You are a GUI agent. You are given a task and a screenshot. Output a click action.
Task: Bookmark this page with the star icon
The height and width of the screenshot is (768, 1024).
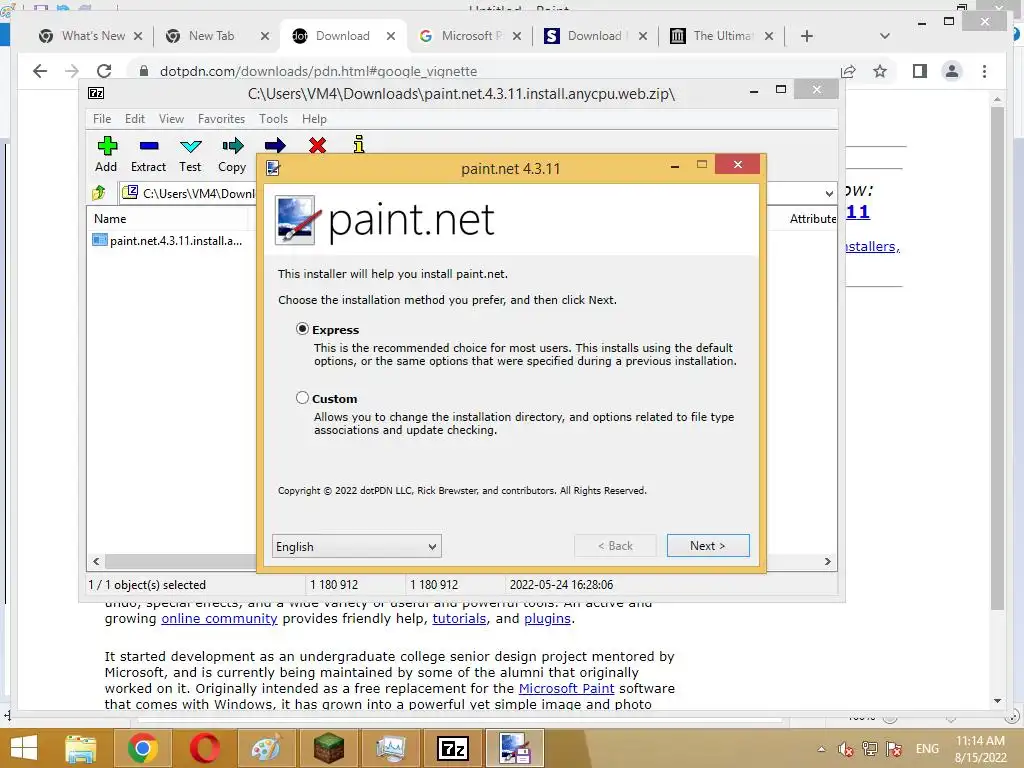pos(880,71)
